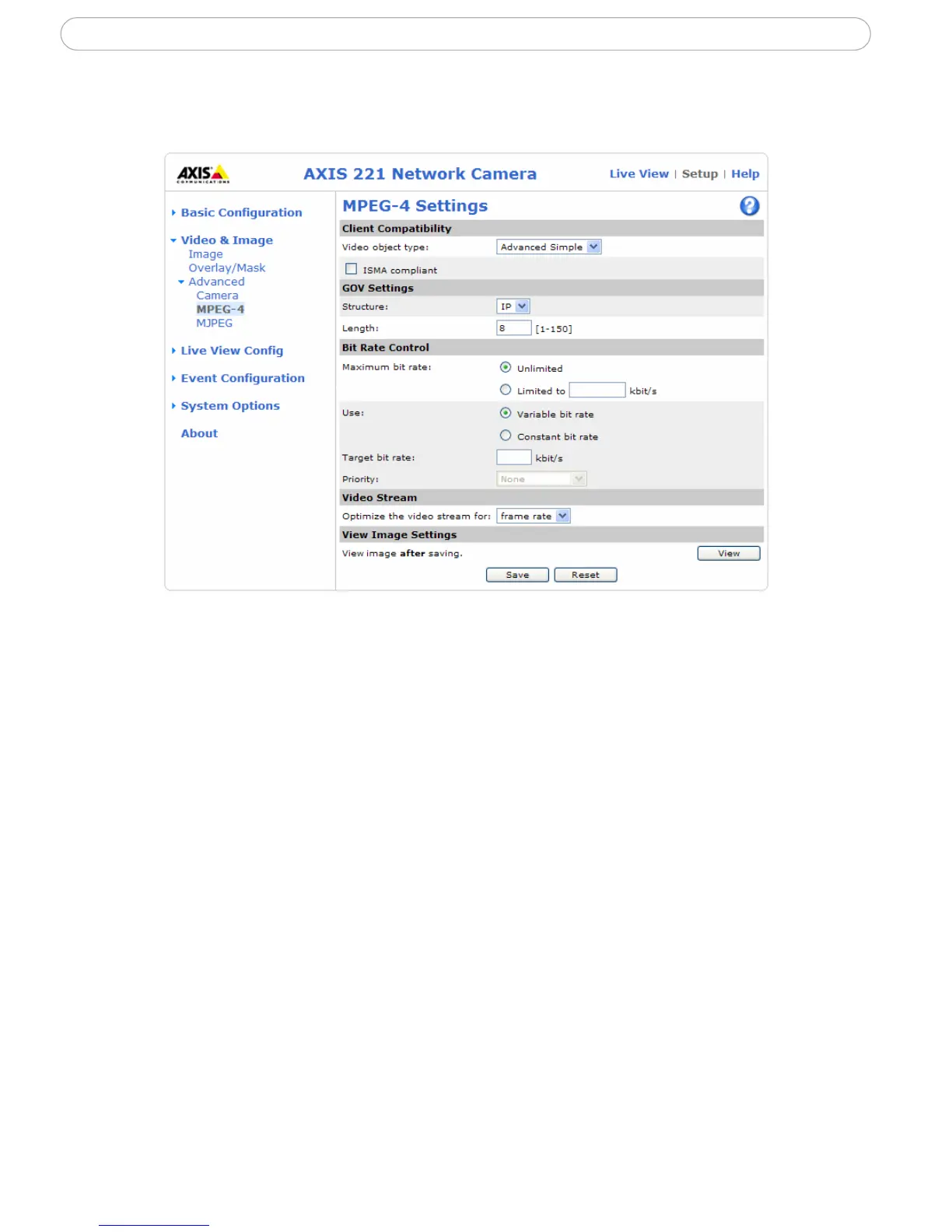Click the Target bit rate input field

coord(514,457)
